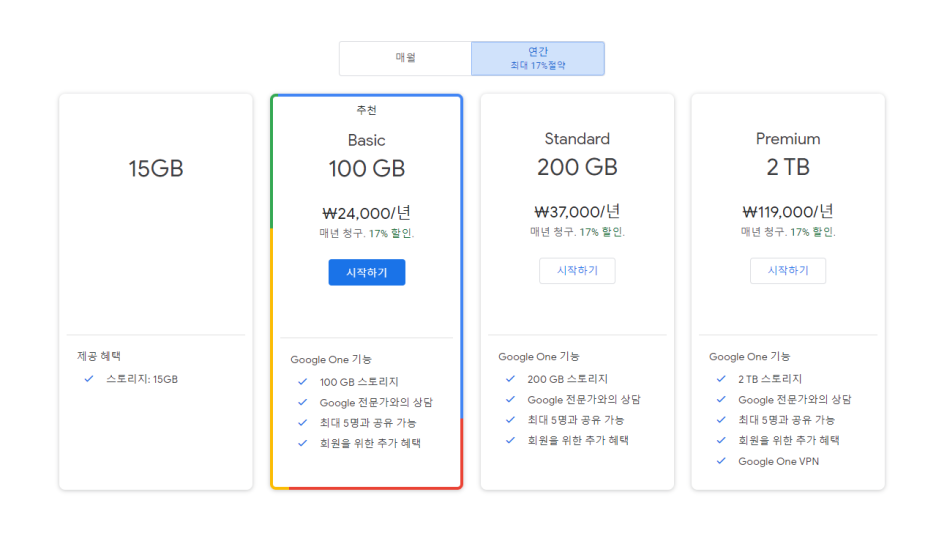Viewport: 936px width, 533px height.
Task: Click checkmark icon next to 스토리지: 15GB
Action: tap(89, 378)
